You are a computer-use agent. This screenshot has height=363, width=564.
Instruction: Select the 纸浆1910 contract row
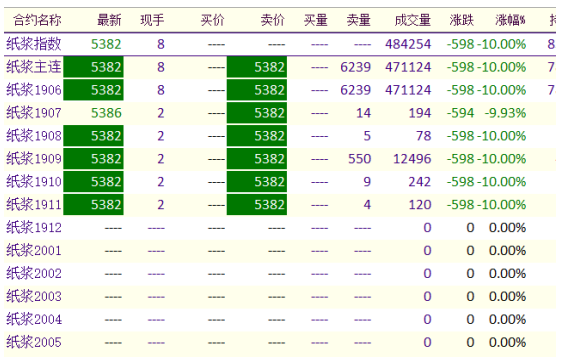[280, 182]
